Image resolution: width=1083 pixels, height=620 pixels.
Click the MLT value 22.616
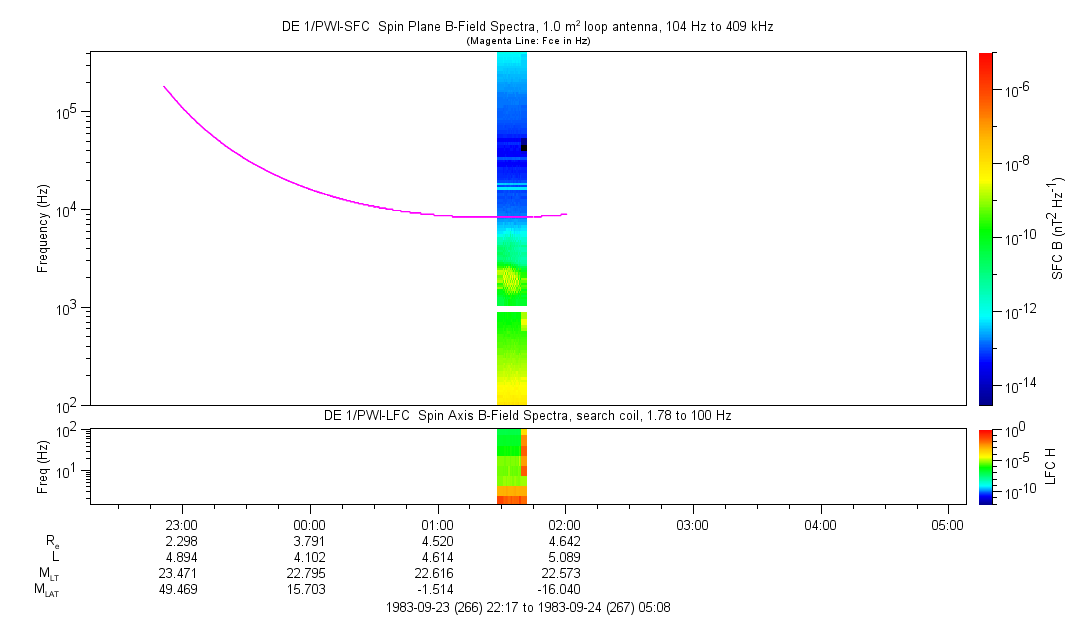tap(437, 573)
